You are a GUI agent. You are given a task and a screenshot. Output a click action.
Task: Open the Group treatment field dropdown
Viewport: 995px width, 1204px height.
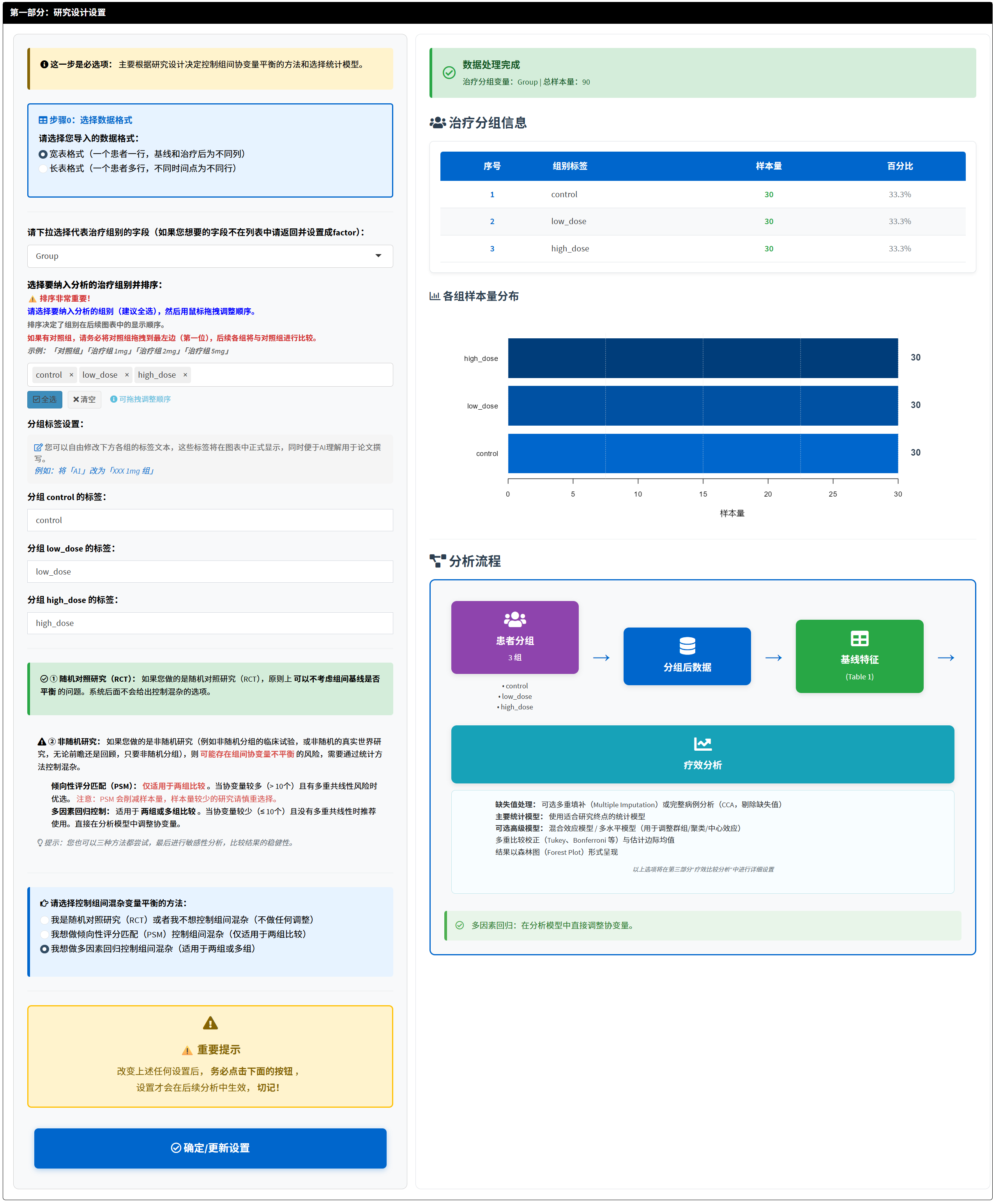pyautogui.click(x=210, y=256)
